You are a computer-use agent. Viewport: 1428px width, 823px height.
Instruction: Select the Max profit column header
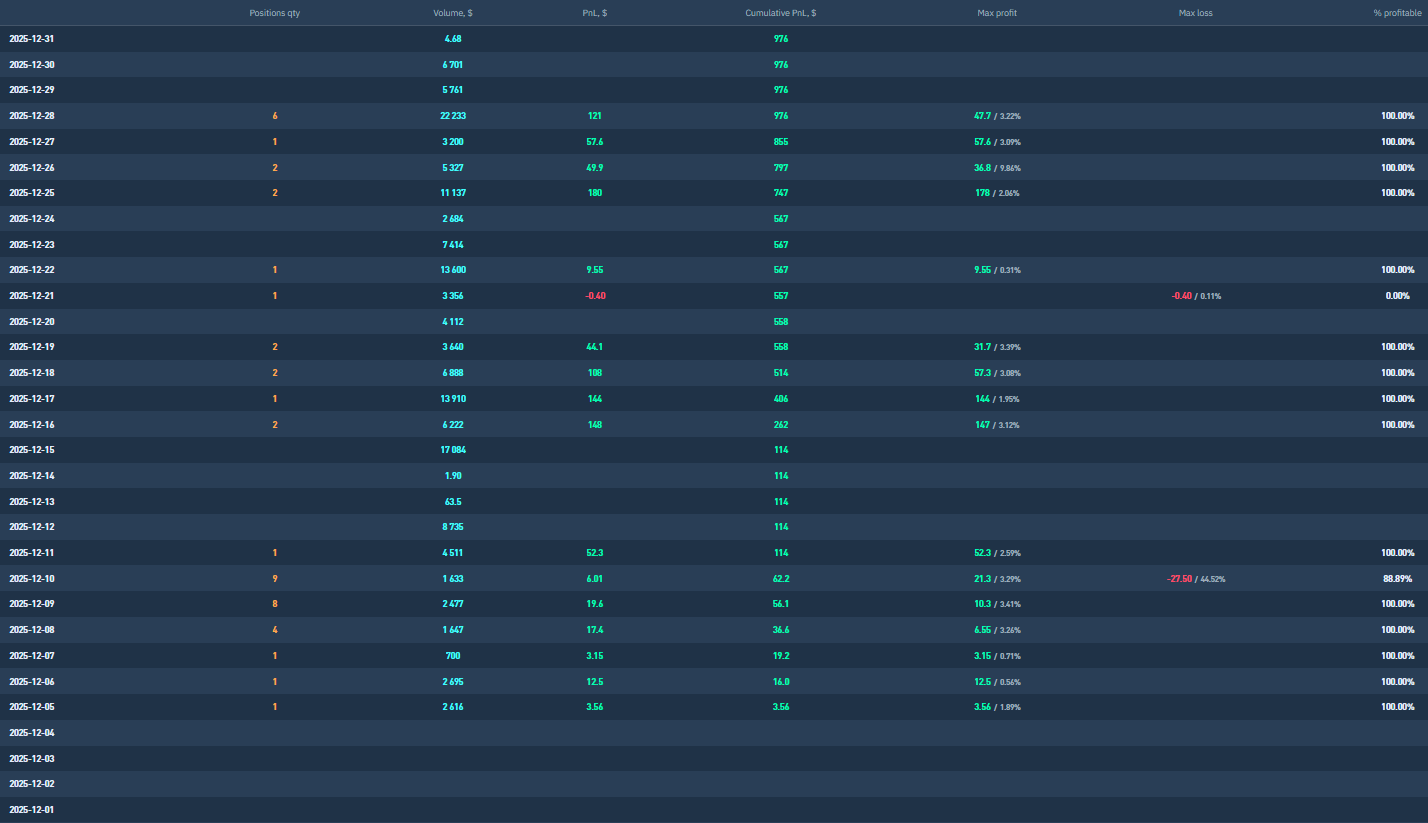tap(997, 13)
